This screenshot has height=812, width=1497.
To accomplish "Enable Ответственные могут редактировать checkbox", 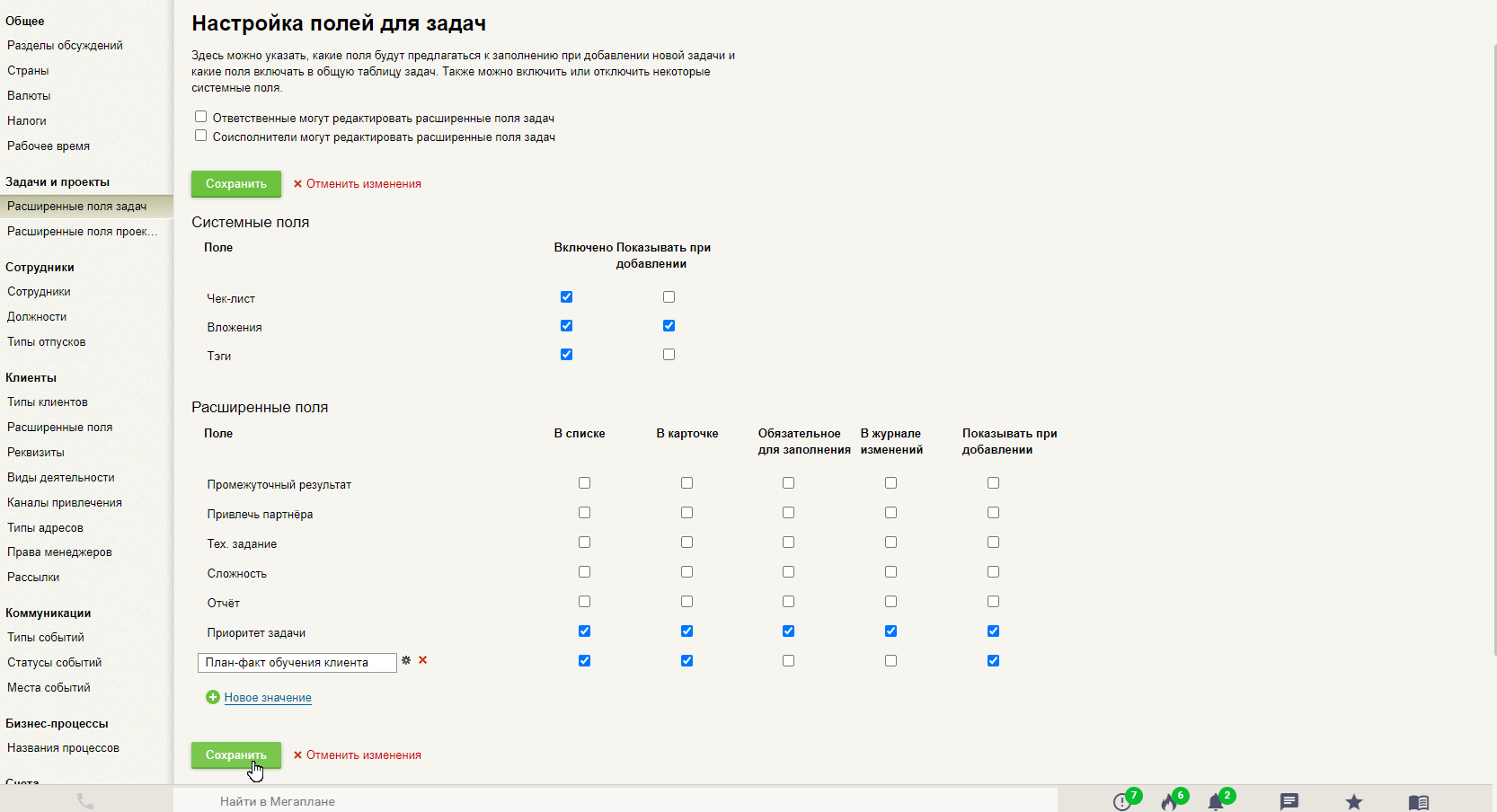I will [201, 117].
